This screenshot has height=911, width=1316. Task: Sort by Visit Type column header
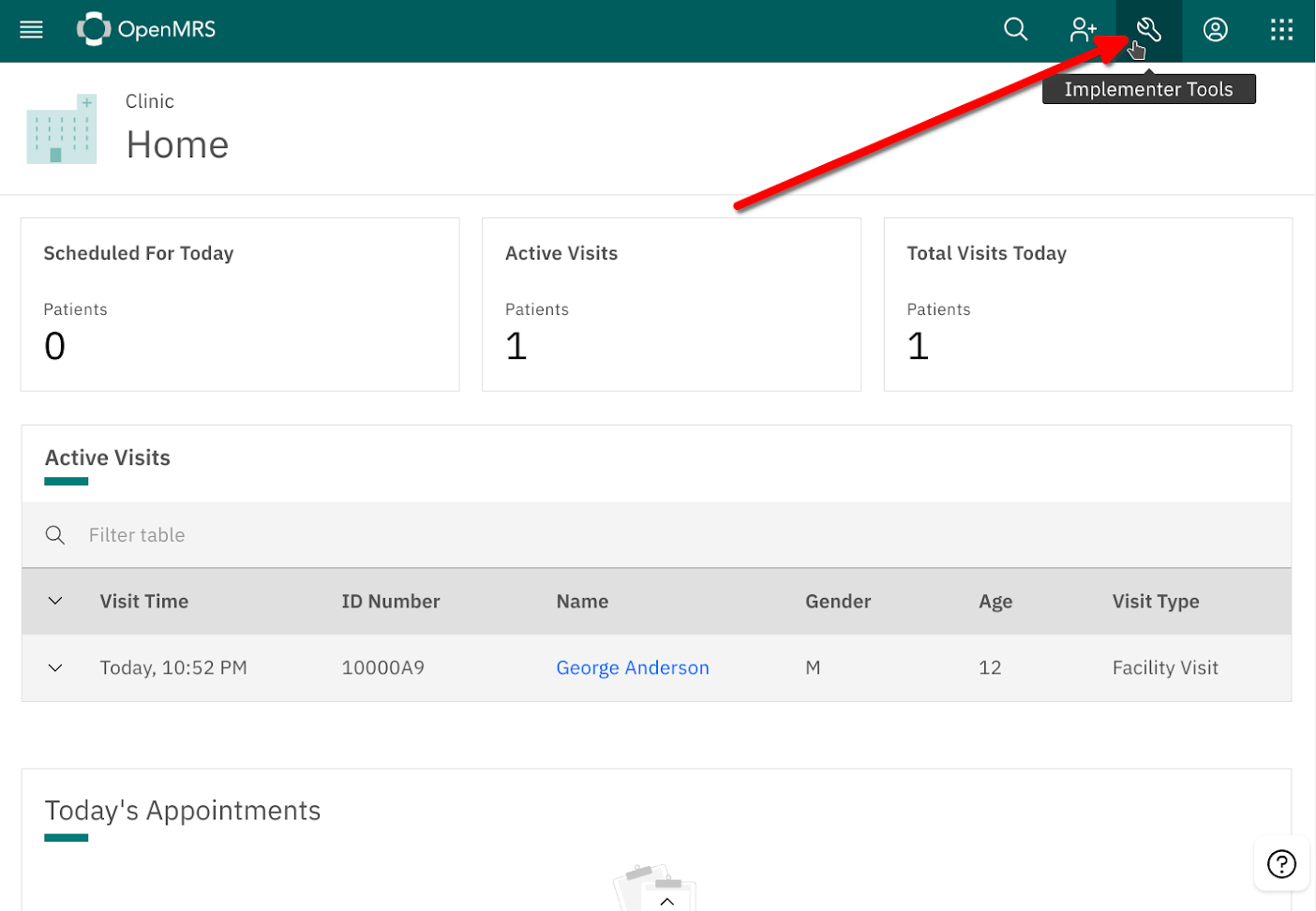(1156, 602)
